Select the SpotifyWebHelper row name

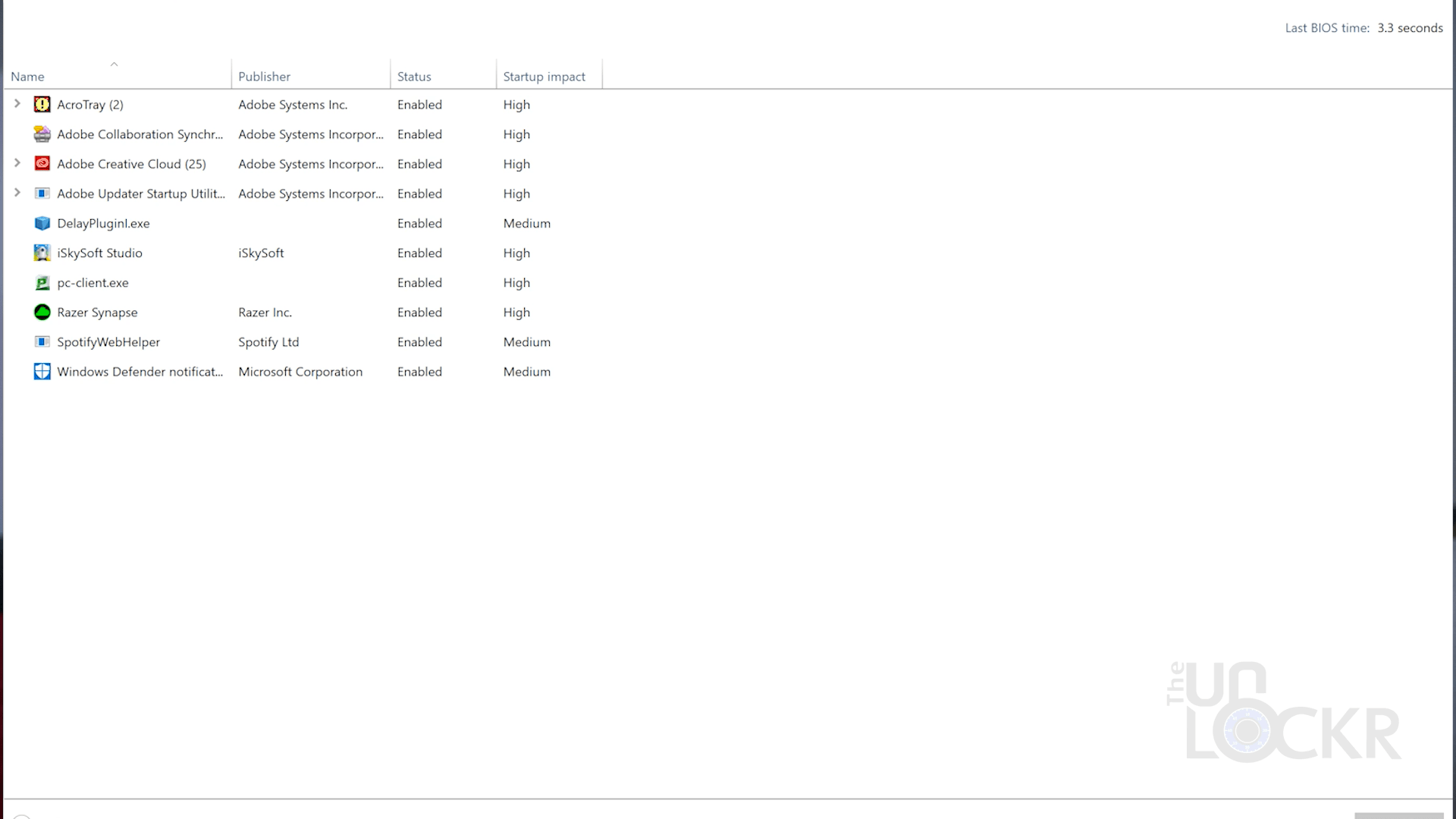pyautogui.click(x=108, y=342)
